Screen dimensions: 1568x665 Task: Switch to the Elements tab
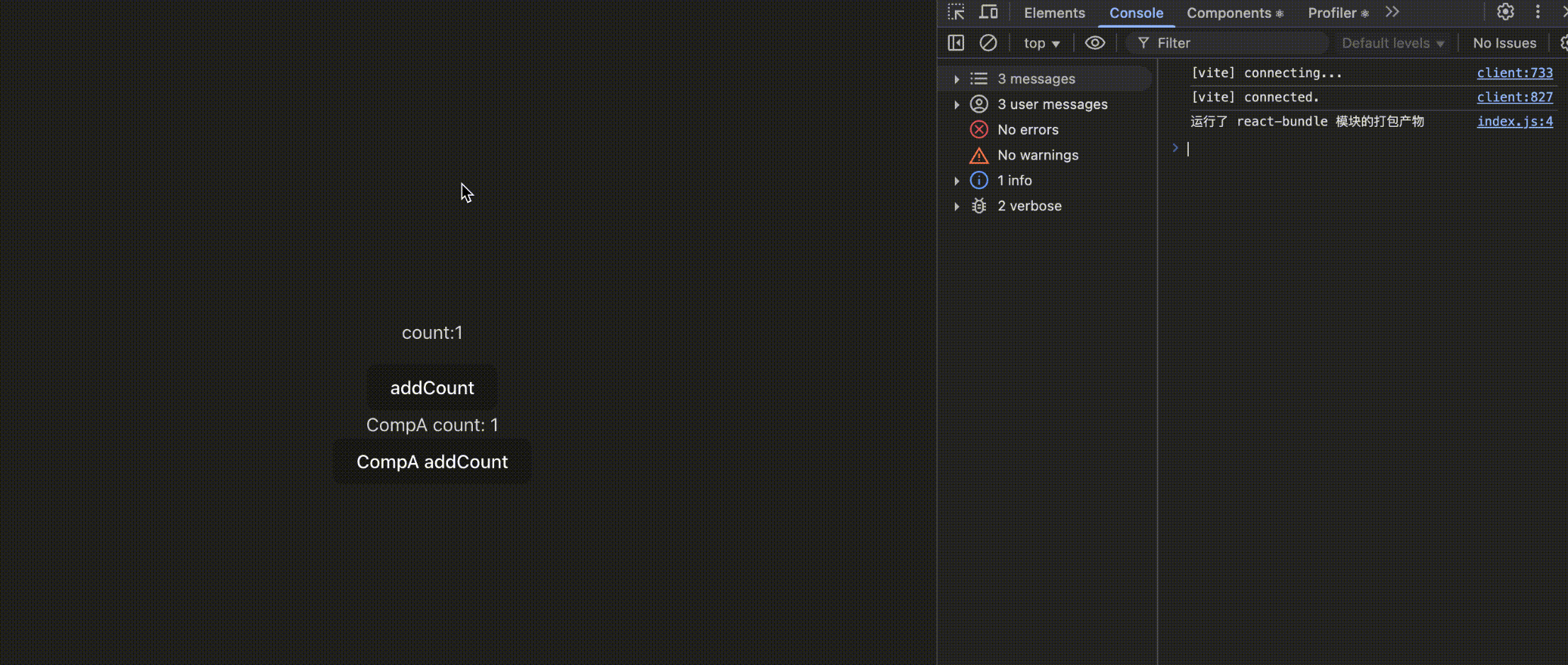click(x=1054, y=13)
